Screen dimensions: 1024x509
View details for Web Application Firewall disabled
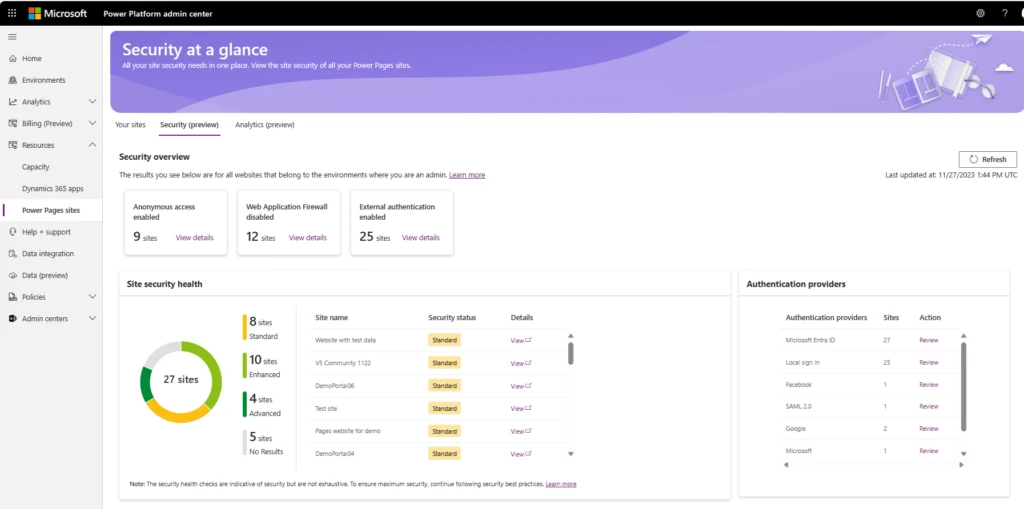click(308, 238)
